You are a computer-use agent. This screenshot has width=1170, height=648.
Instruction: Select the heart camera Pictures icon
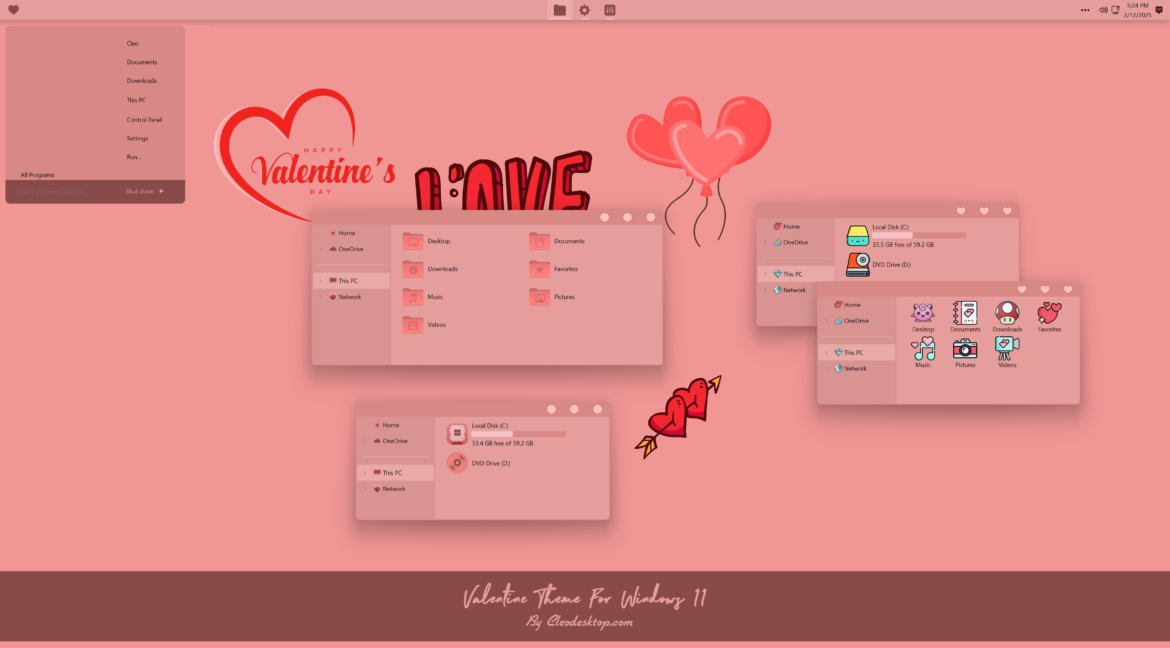[964, 348]
